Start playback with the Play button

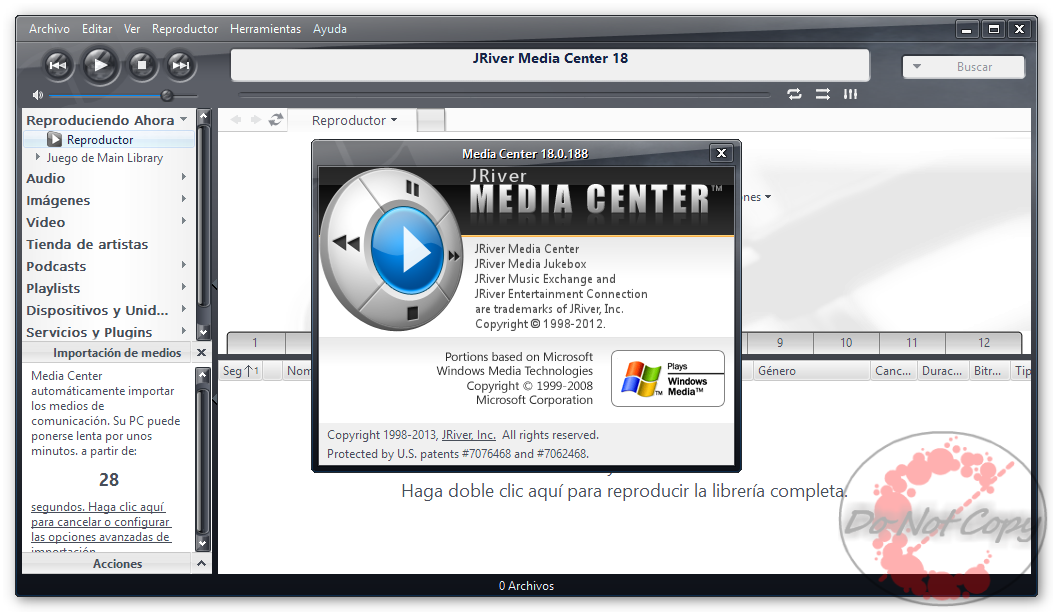point(101,65)
